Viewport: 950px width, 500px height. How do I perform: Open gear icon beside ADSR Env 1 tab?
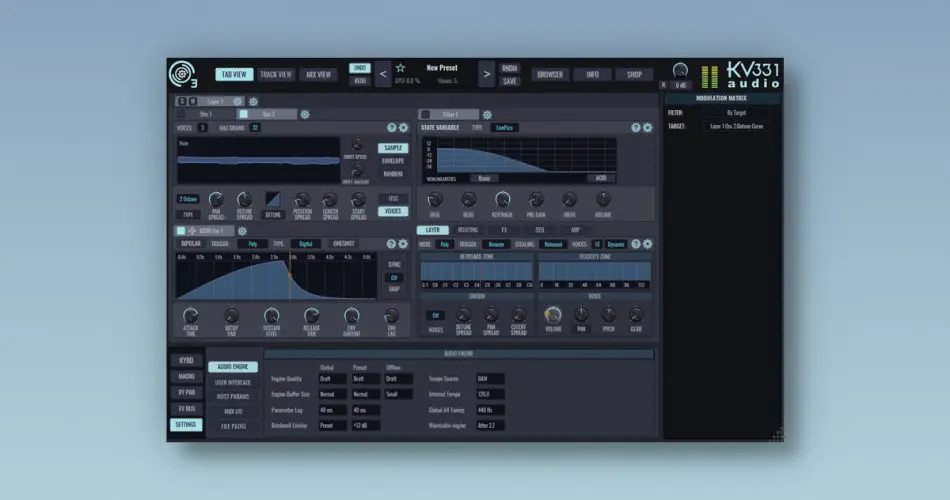coord(242,231)
